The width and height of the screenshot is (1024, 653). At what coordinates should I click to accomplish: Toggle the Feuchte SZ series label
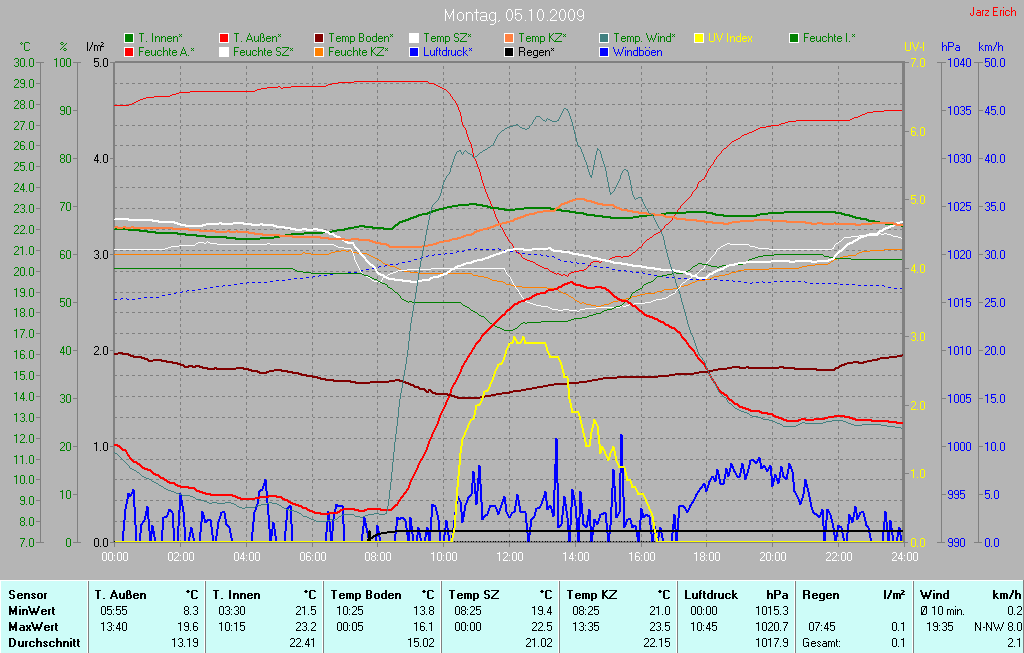[x=263, y=51]
